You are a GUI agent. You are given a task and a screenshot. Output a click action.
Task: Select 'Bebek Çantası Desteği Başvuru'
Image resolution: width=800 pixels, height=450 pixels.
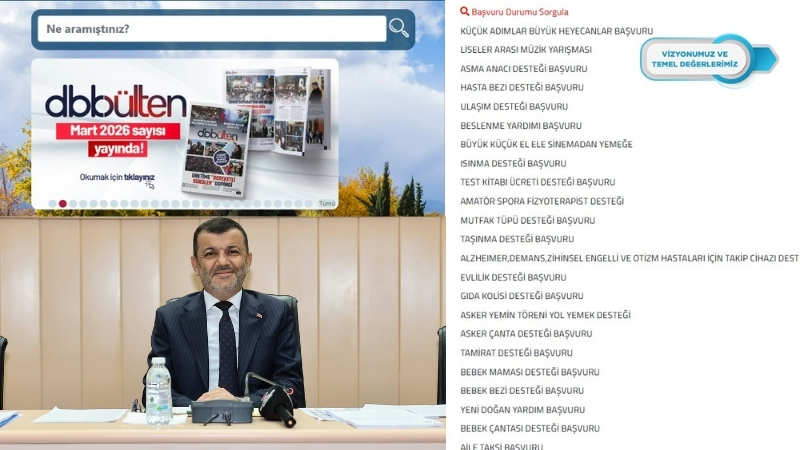(x=530, y=429)
